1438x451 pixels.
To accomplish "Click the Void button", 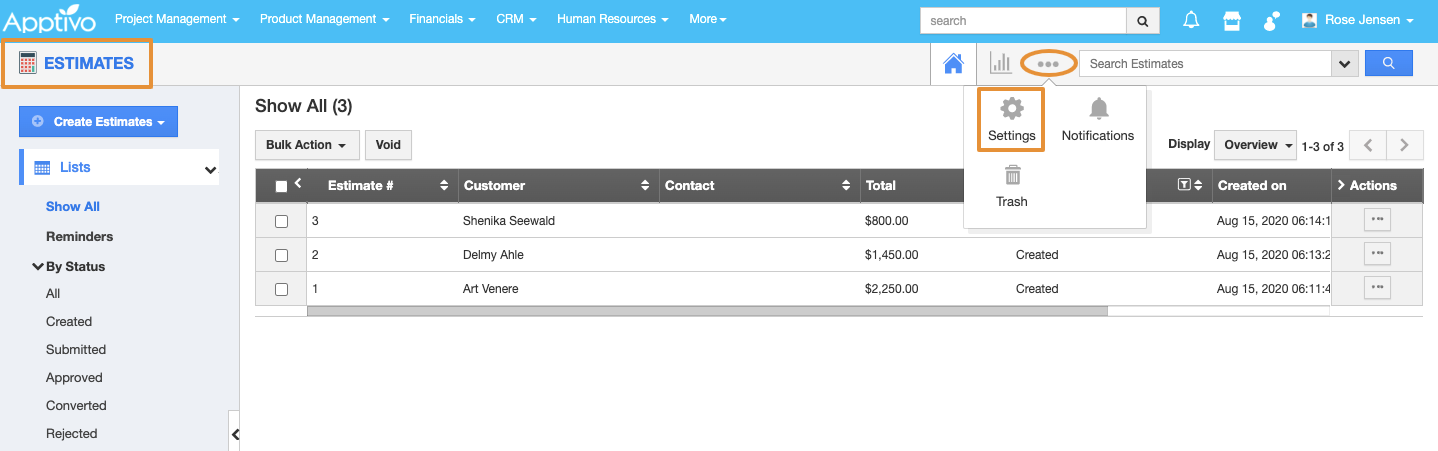I will click(388, 145).
